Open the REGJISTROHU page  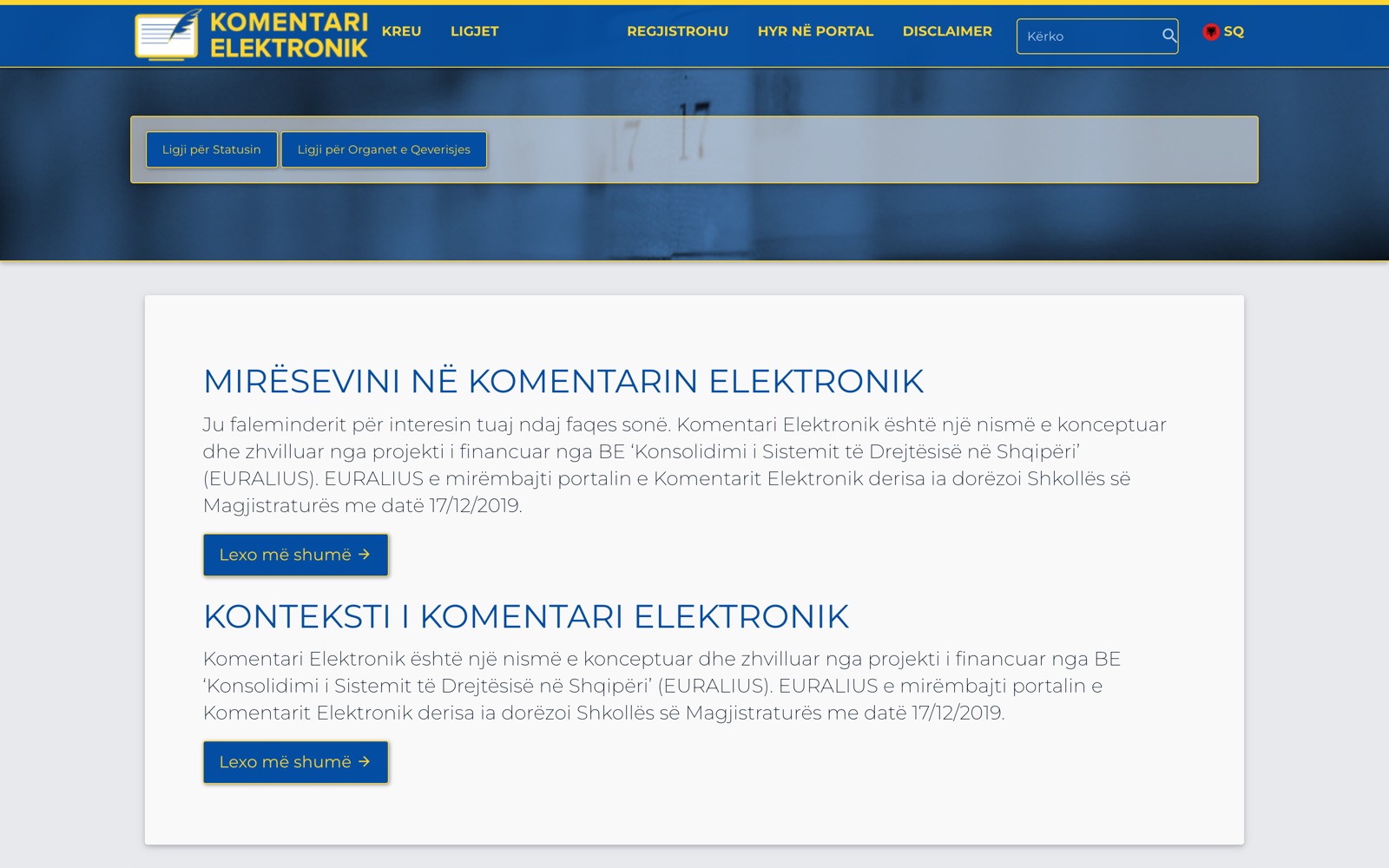point(678,31)
